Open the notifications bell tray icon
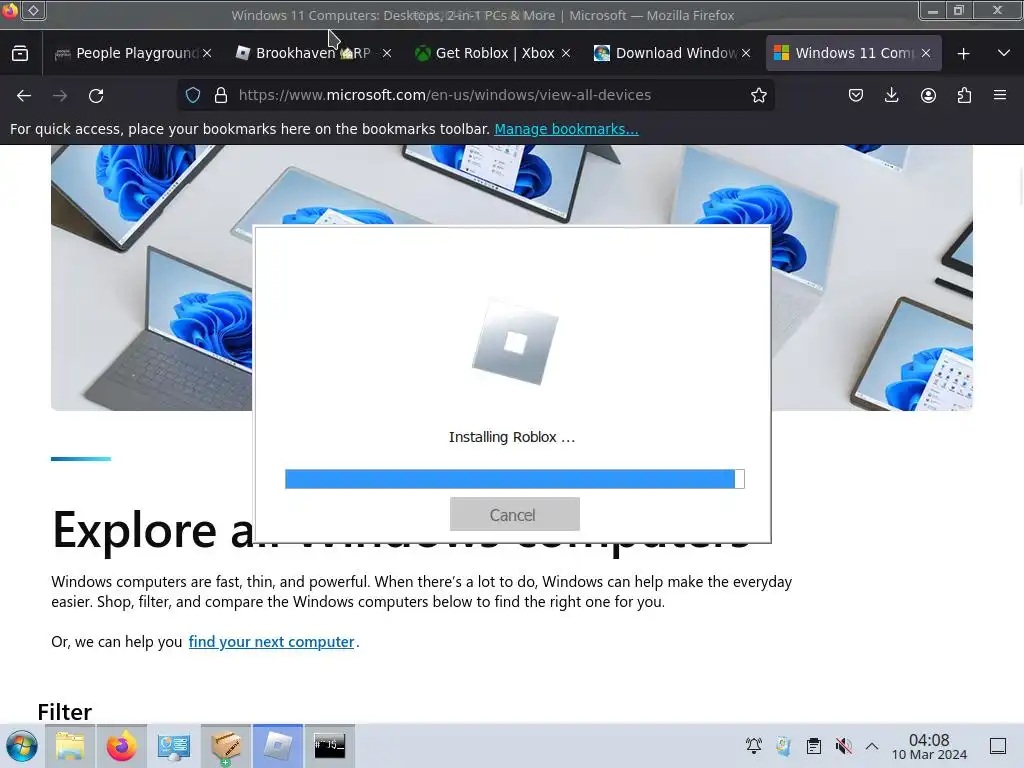Viewport: 1024px width, 768px height. click(x=754, y=746)
